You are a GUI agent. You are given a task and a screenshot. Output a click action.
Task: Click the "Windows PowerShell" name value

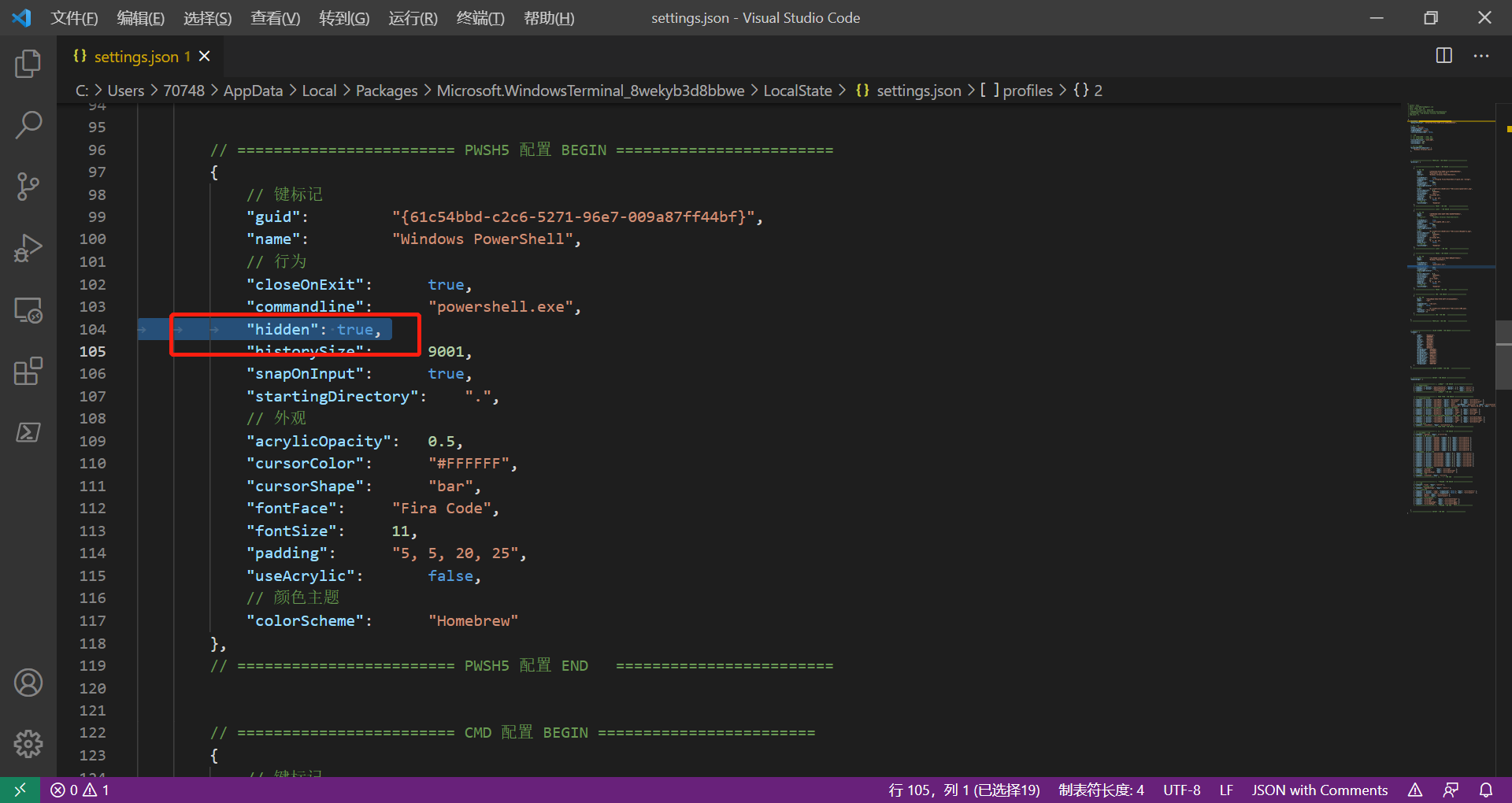pos(482,239)
